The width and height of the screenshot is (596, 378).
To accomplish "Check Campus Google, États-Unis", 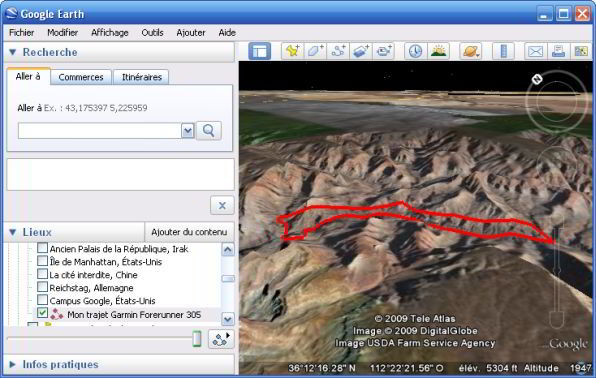I will click(x=43, y=300).
